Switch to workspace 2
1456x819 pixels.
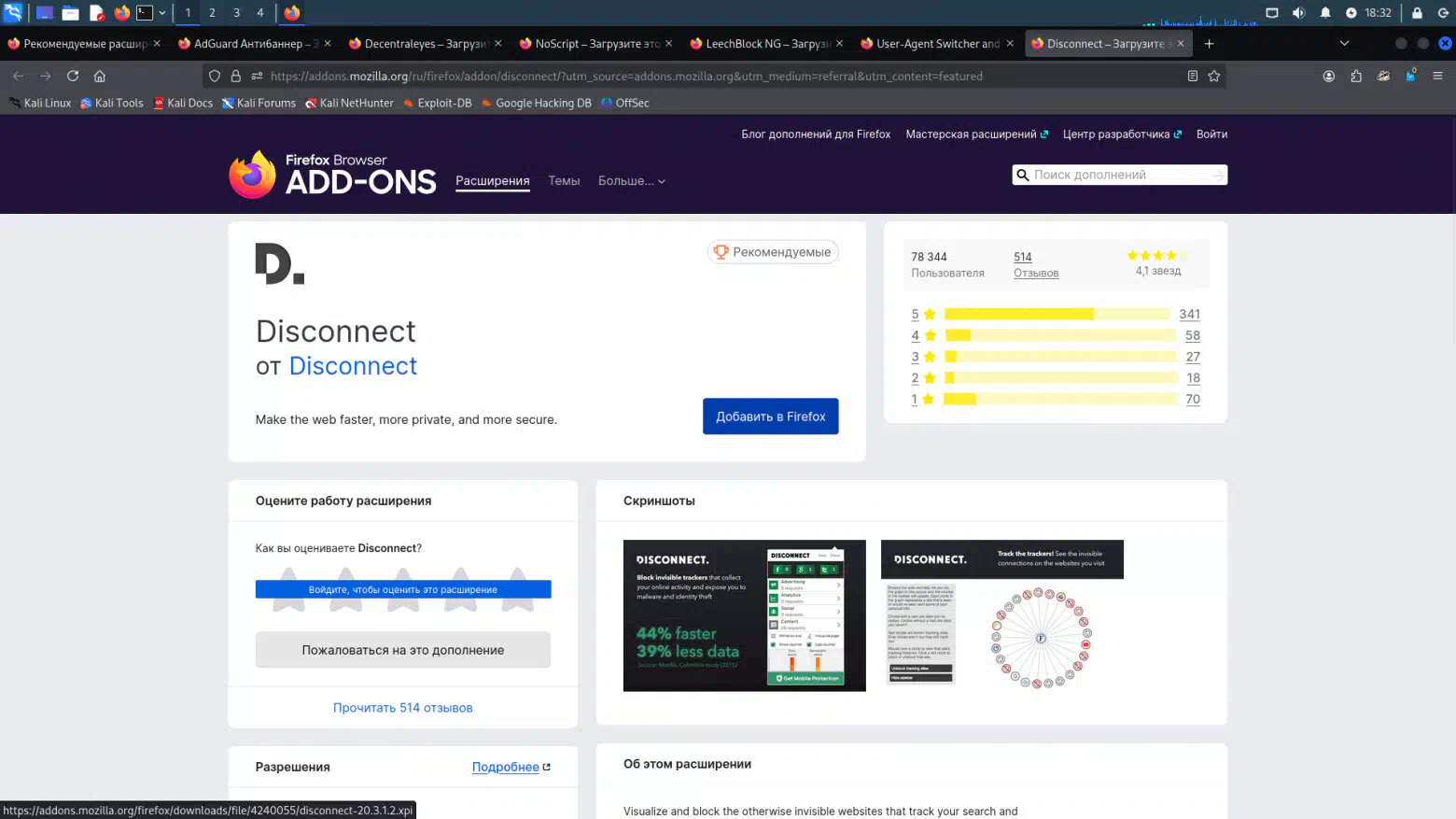click(212, 13)
